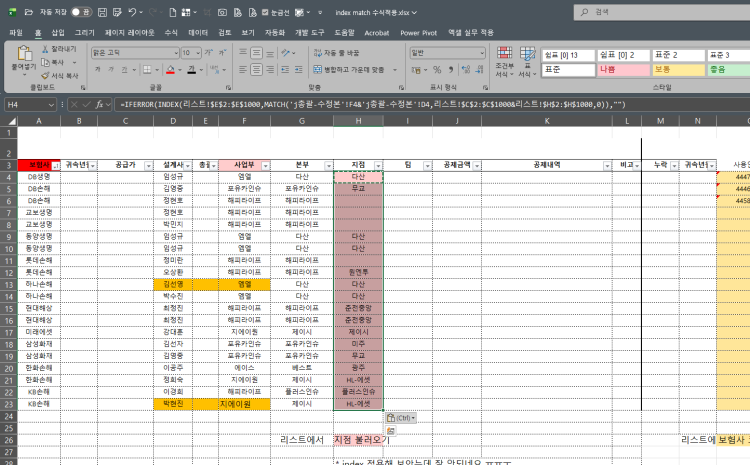The width and height of the screenshot is (750, 465).
Task: Click the Undo arrow icon
Action: 132,12
